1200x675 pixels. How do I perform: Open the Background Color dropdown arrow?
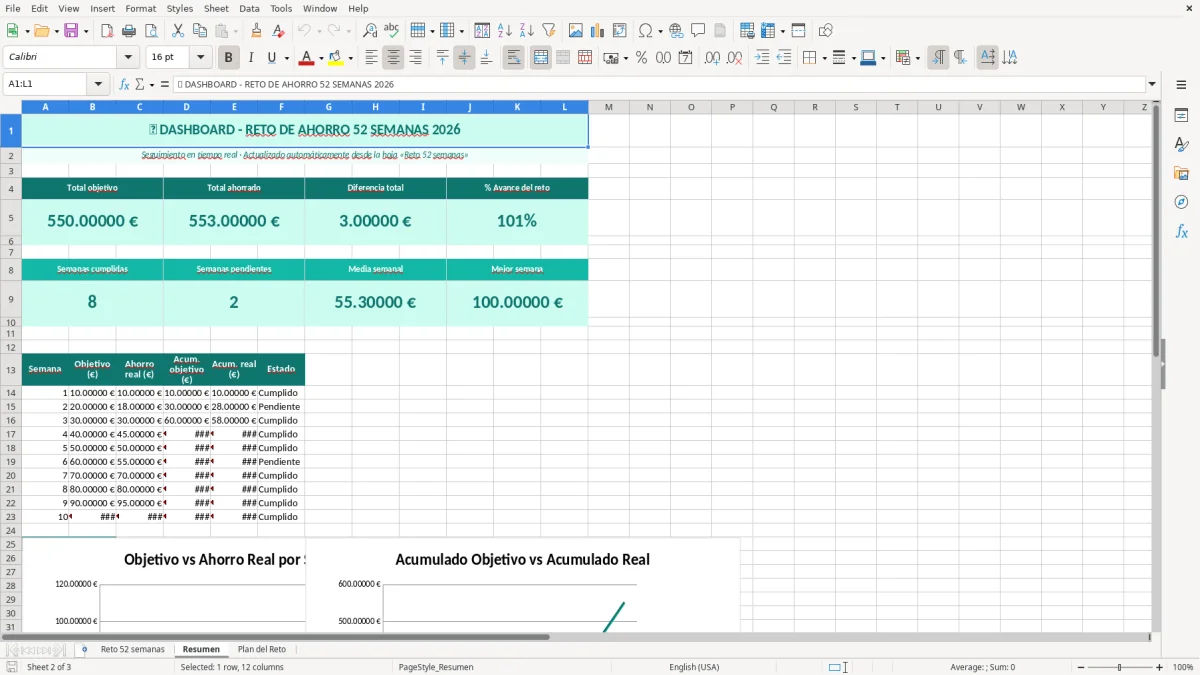pos(349,58)
